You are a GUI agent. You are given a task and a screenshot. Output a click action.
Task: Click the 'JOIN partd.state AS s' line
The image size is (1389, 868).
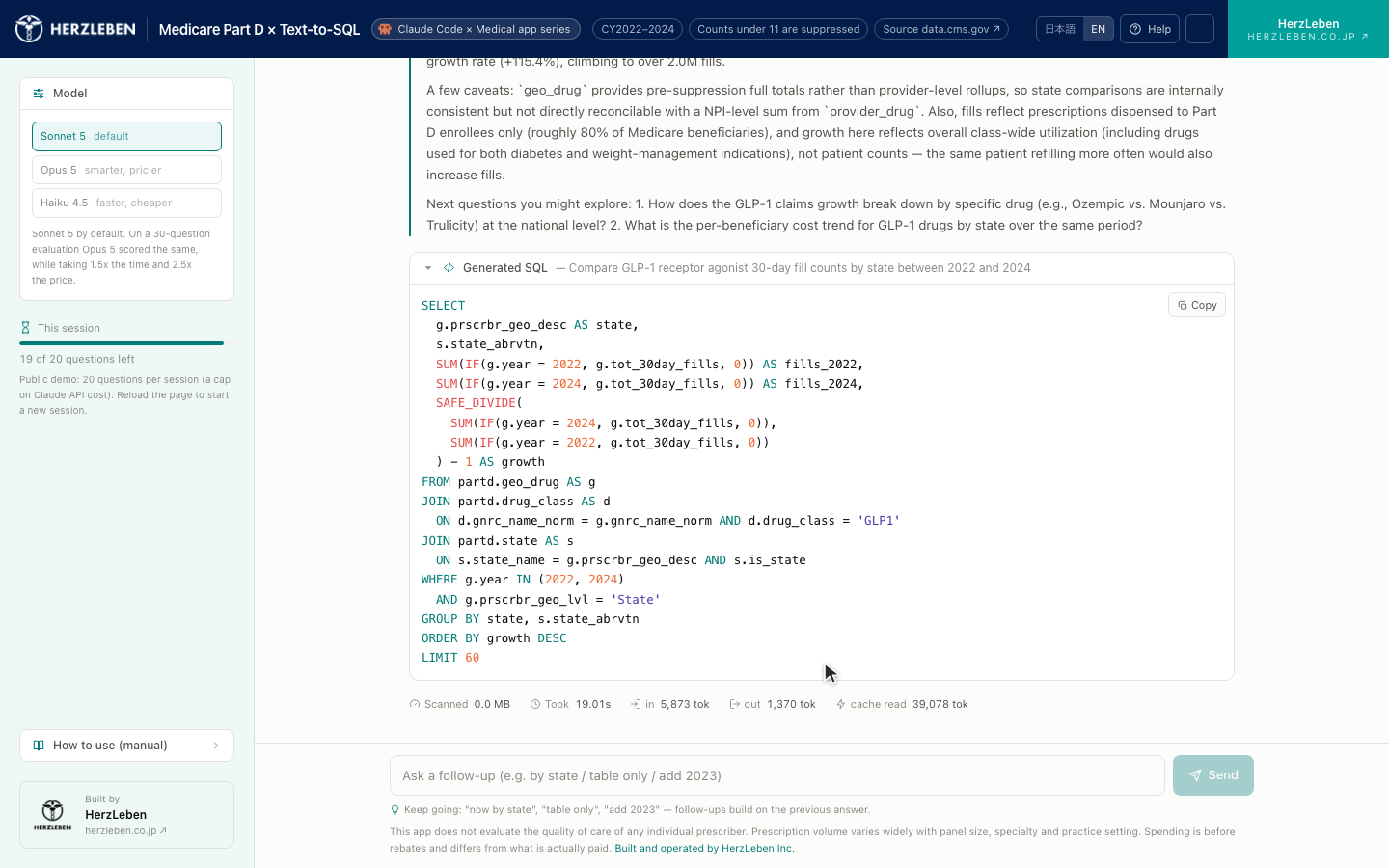[498, 541]
